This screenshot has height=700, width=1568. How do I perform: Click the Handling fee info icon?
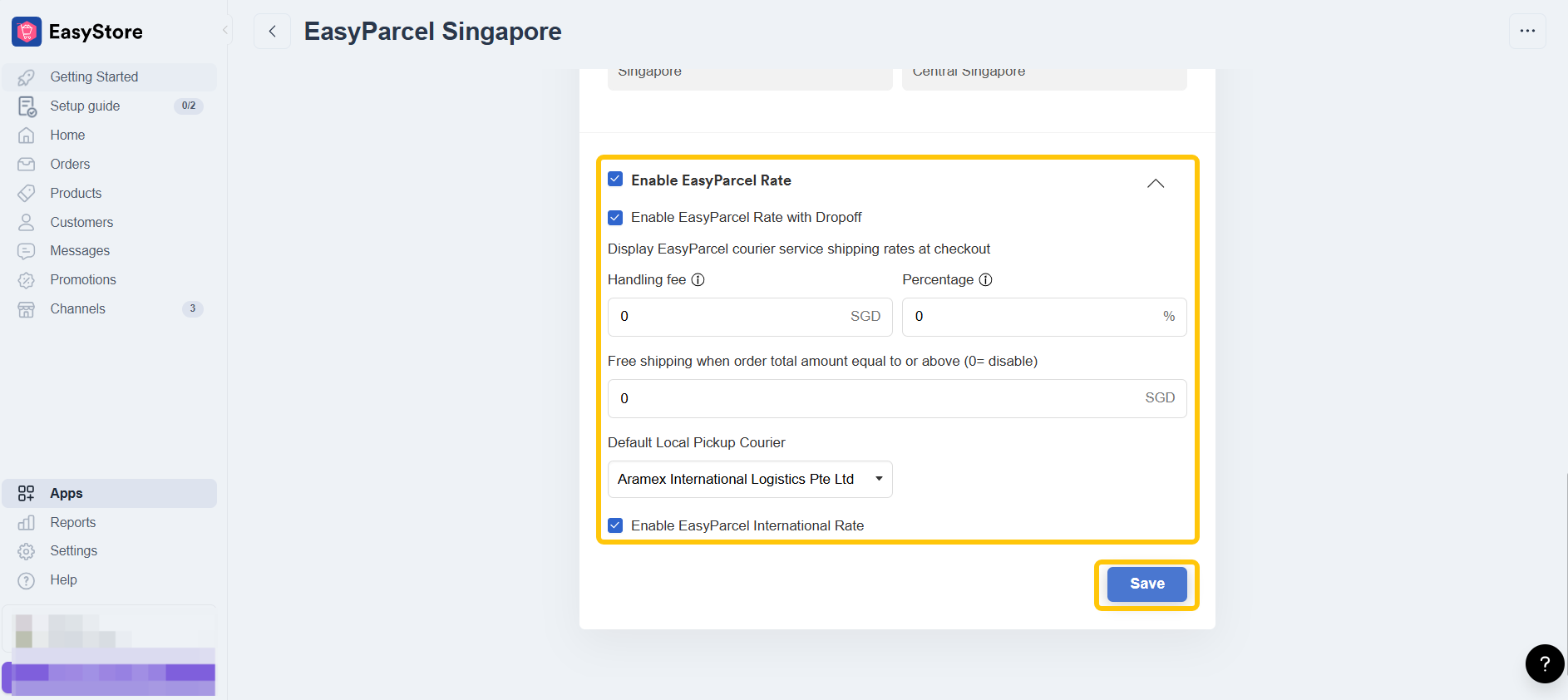[698, 280]
